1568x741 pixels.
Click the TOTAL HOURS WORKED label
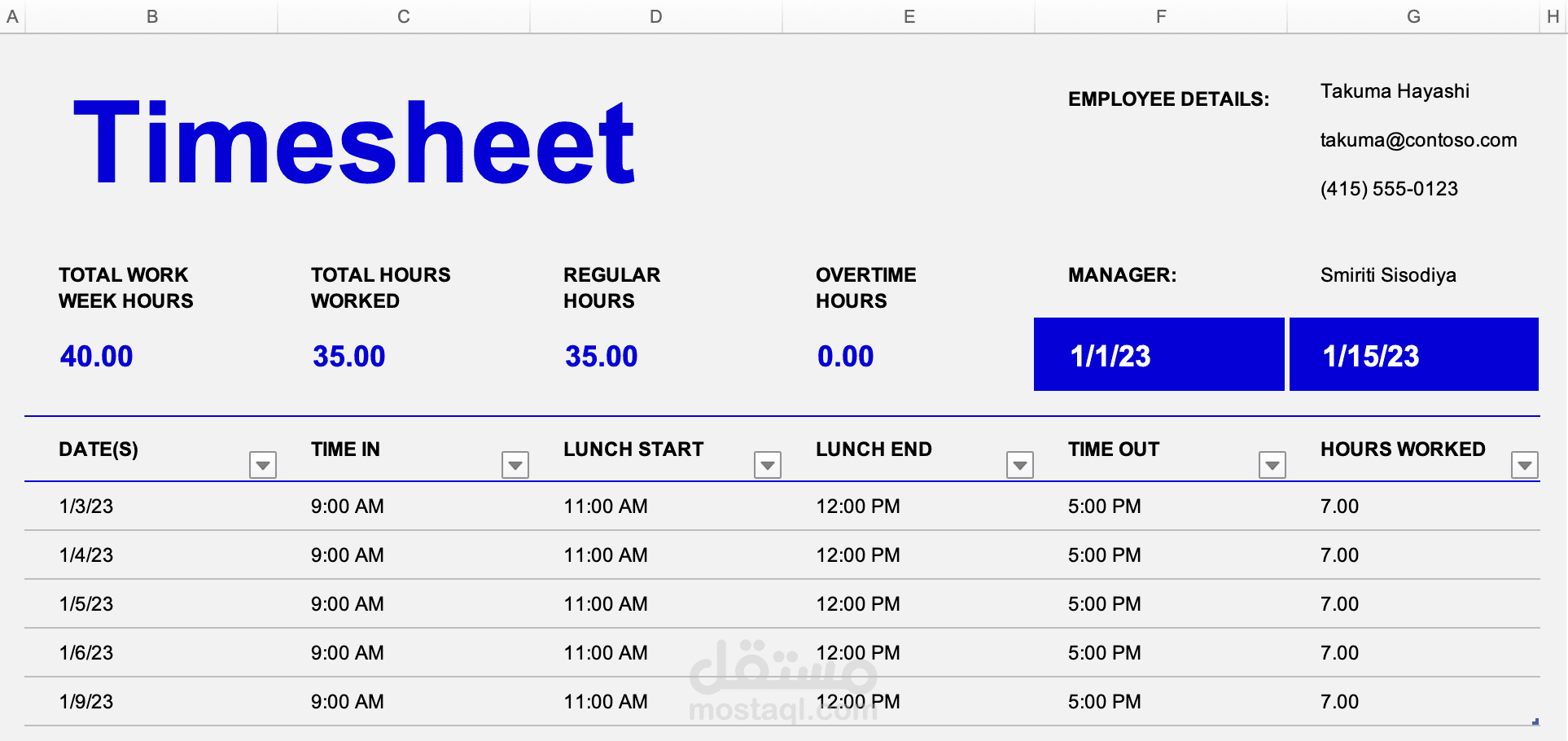380,288
